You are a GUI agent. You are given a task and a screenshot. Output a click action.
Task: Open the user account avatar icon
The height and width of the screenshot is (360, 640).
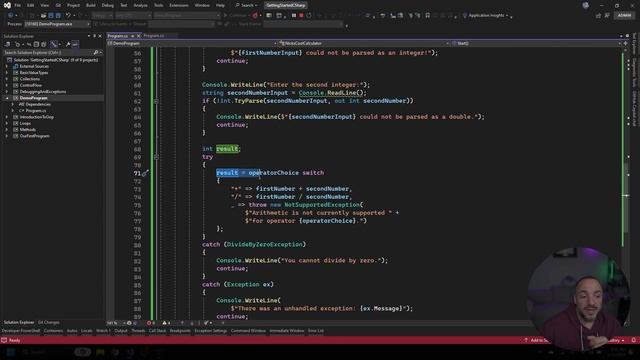585,5
